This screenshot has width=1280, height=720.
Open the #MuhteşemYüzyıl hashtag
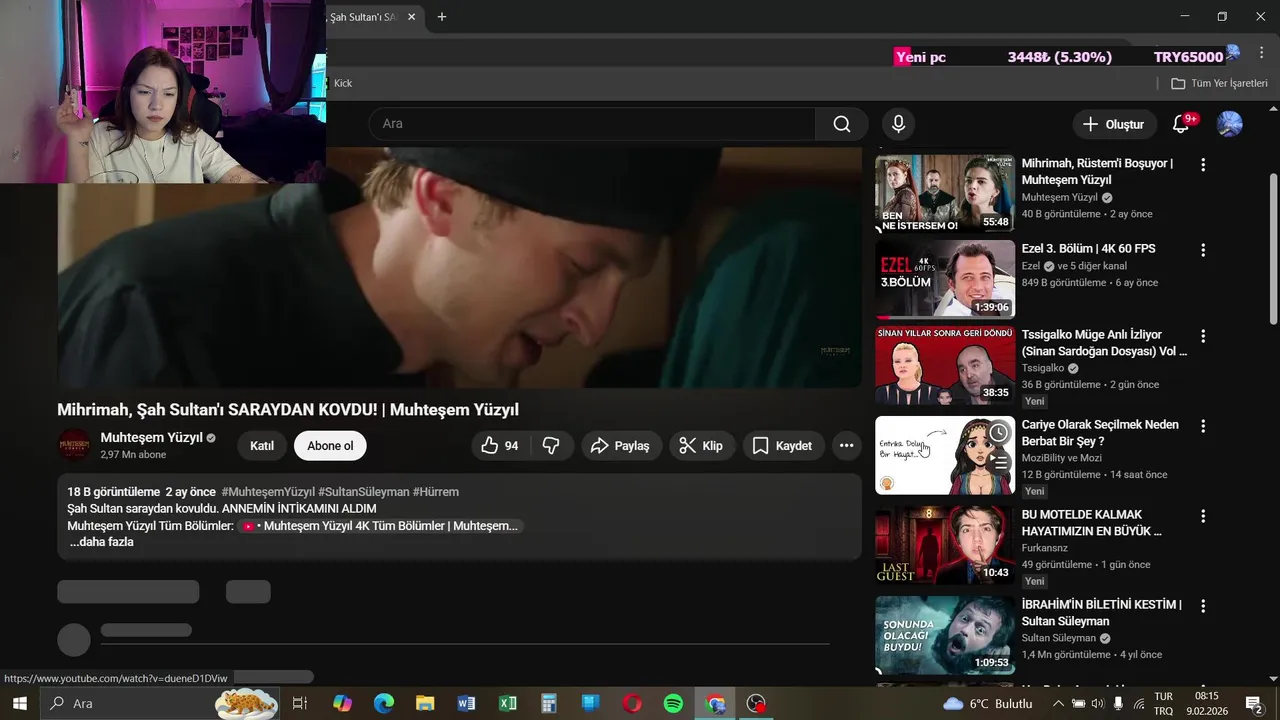pos(268,492)
